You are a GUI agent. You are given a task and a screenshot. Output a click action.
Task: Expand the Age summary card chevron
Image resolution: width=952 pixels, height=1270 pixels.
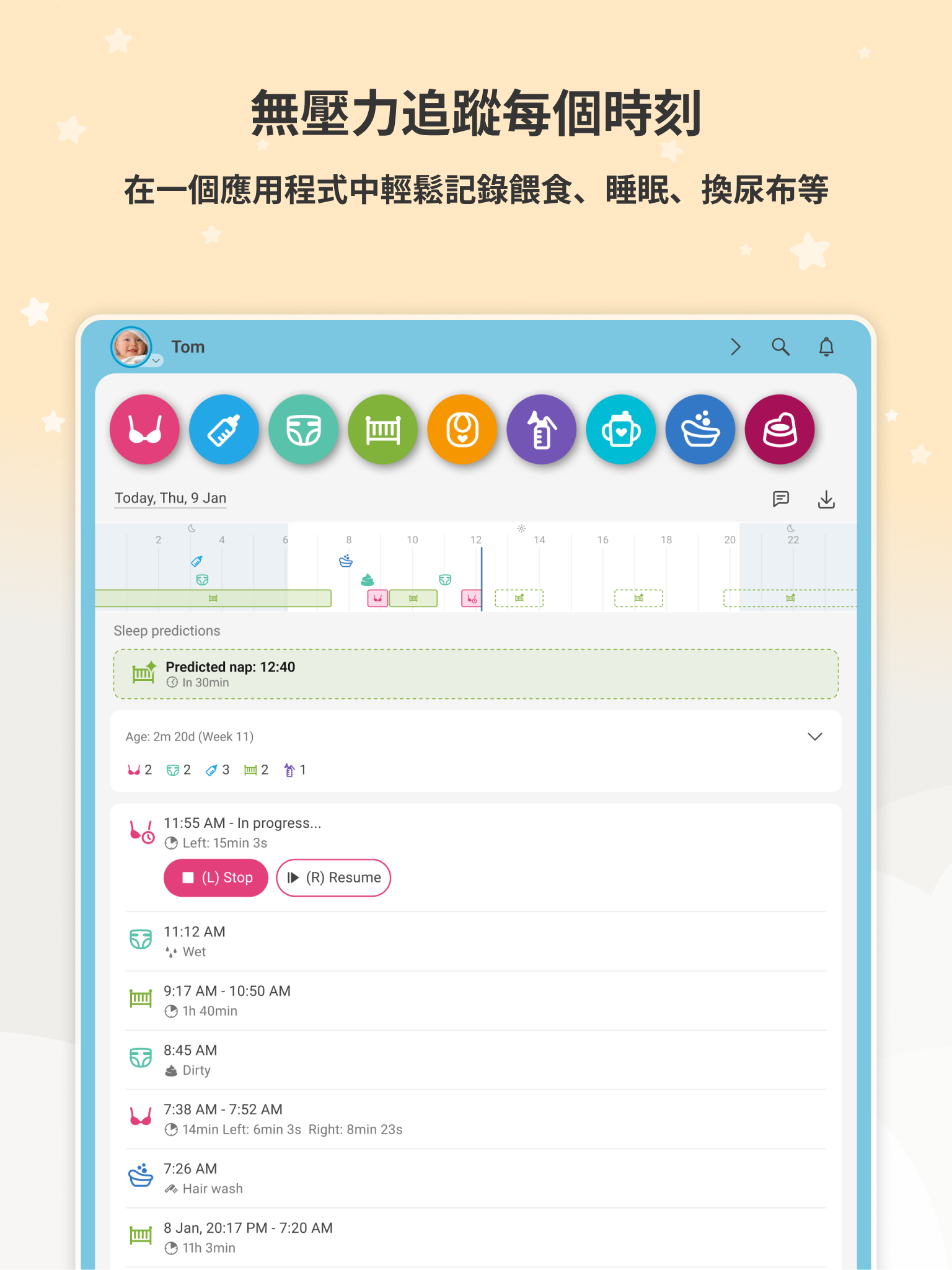pyautogui.click(x=815, y=737)
